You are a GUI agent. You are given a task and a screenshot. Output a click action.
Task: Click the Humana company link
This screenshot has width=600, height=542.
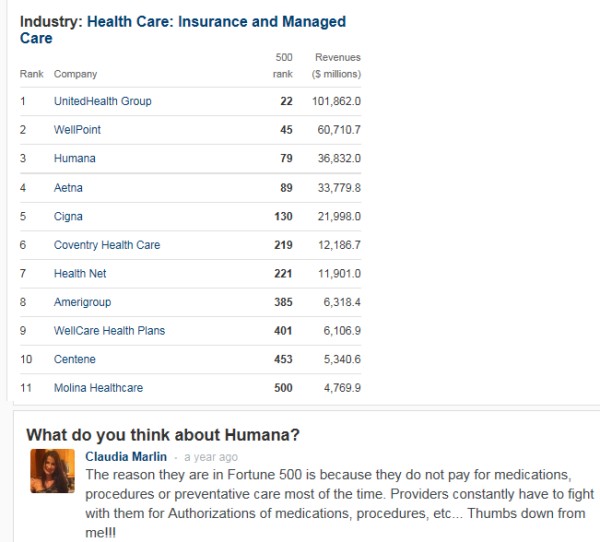point(75,158)
